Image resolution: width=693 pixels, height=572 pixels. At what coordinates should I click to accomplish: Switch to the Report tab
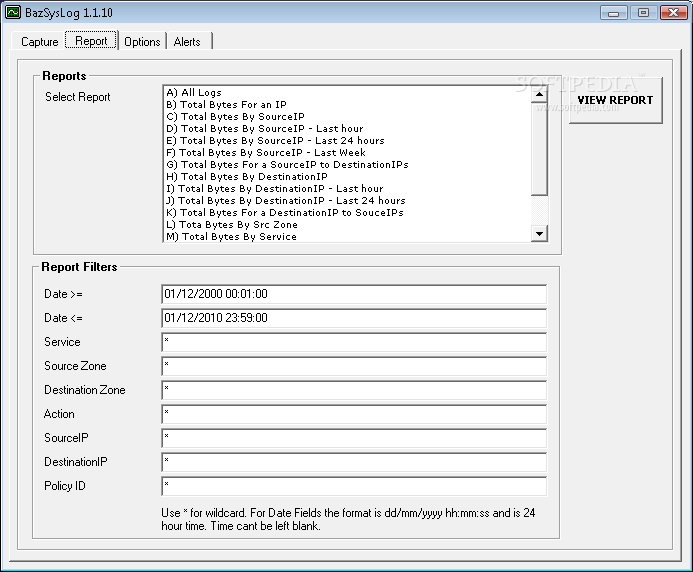91,41
